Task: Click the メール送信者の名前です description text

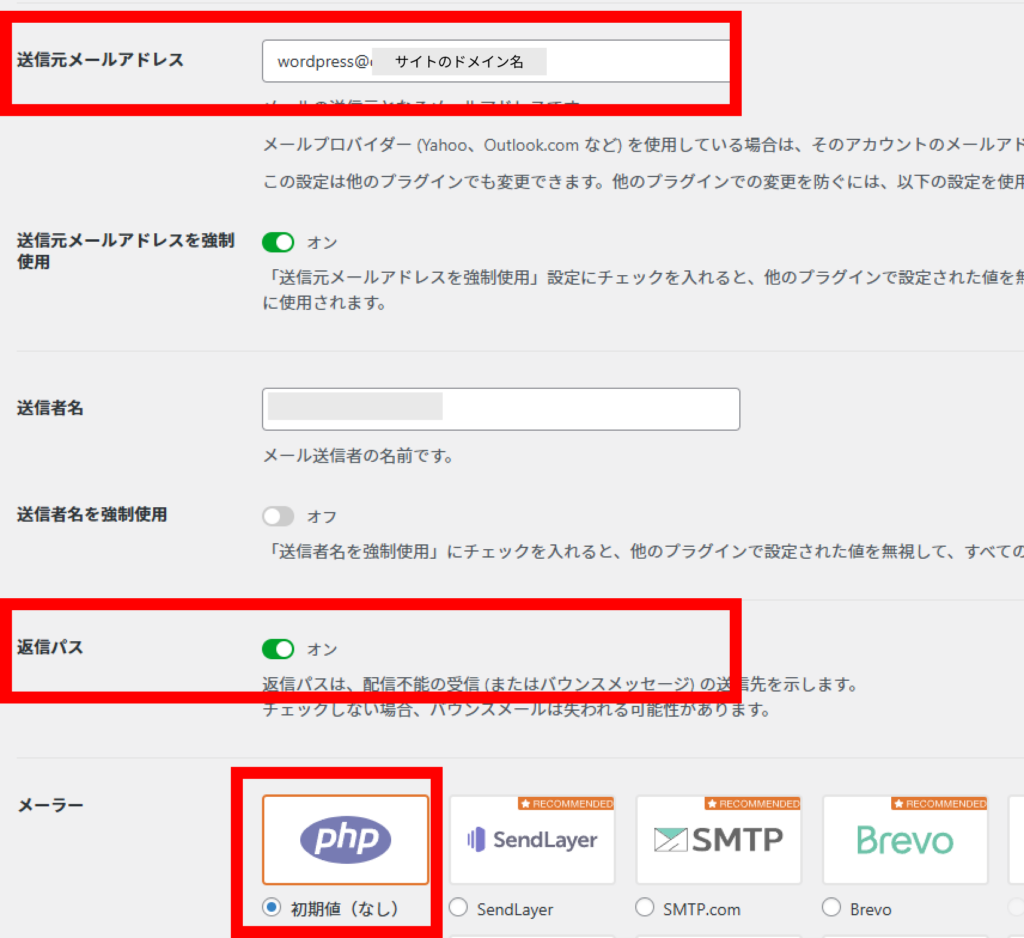Action: [358, 456]
